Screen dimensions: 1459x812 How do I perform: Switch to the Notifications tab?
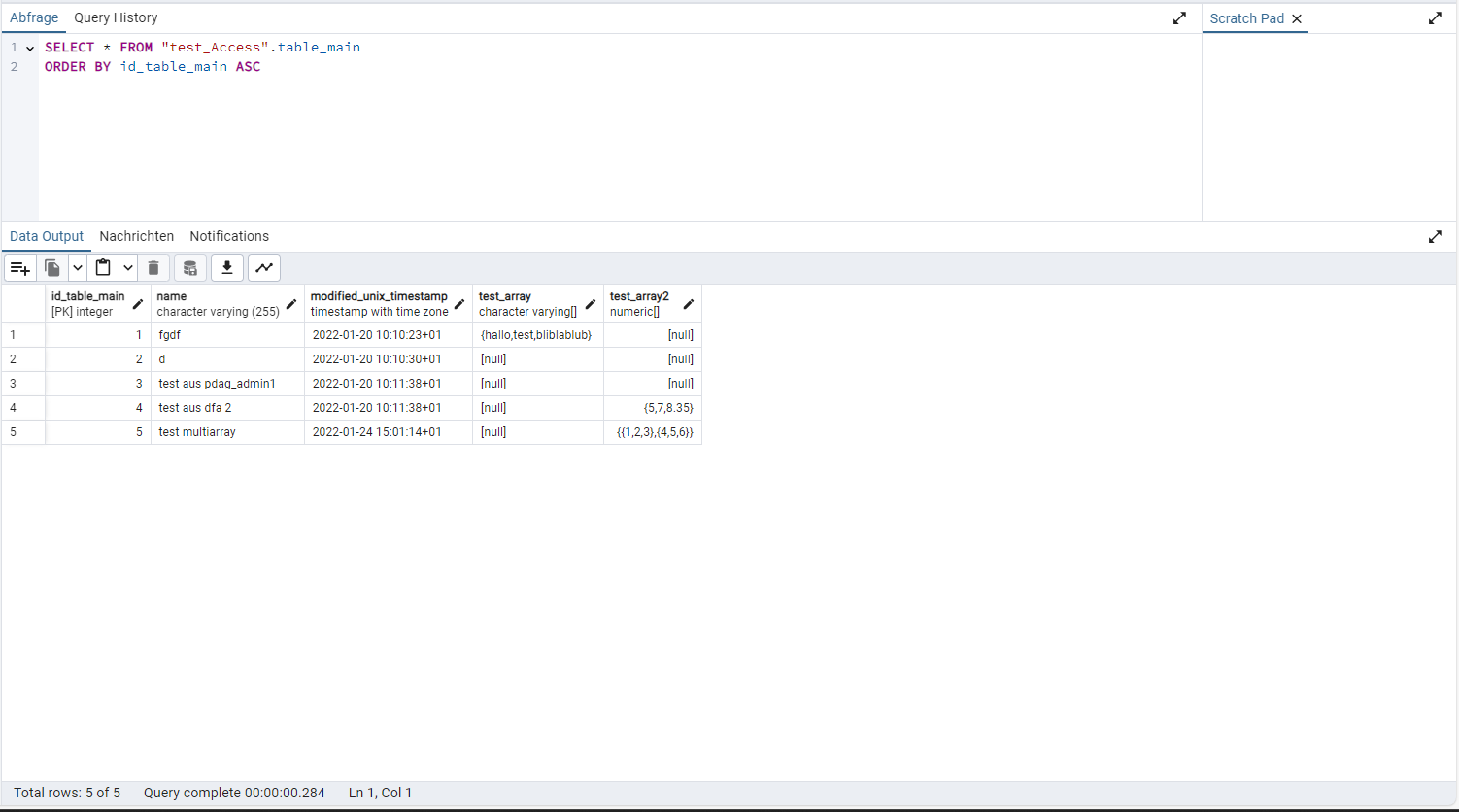pos(229,236)
